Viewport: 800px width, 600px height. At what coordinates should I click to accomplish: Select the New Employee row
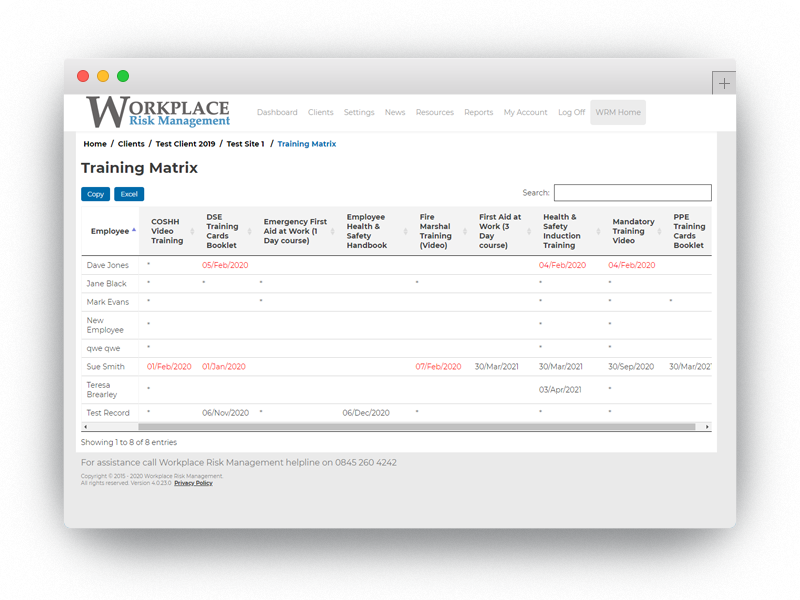coord(396,325)
